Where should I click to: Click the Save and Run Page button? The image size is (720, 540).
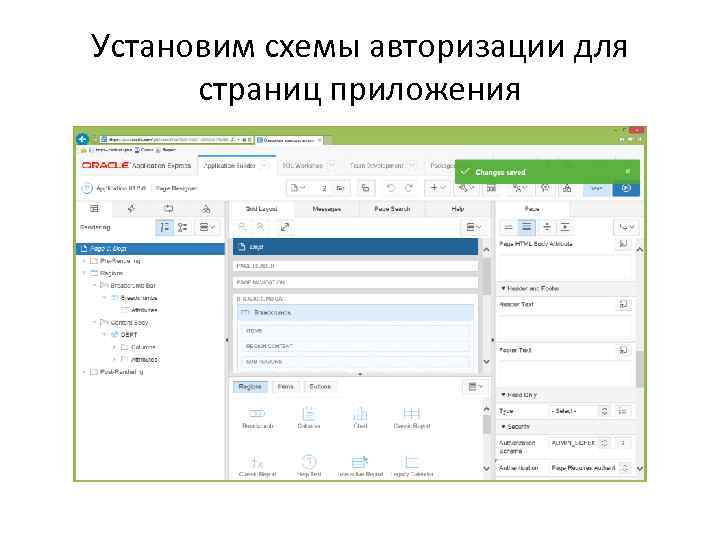(626, 188)
